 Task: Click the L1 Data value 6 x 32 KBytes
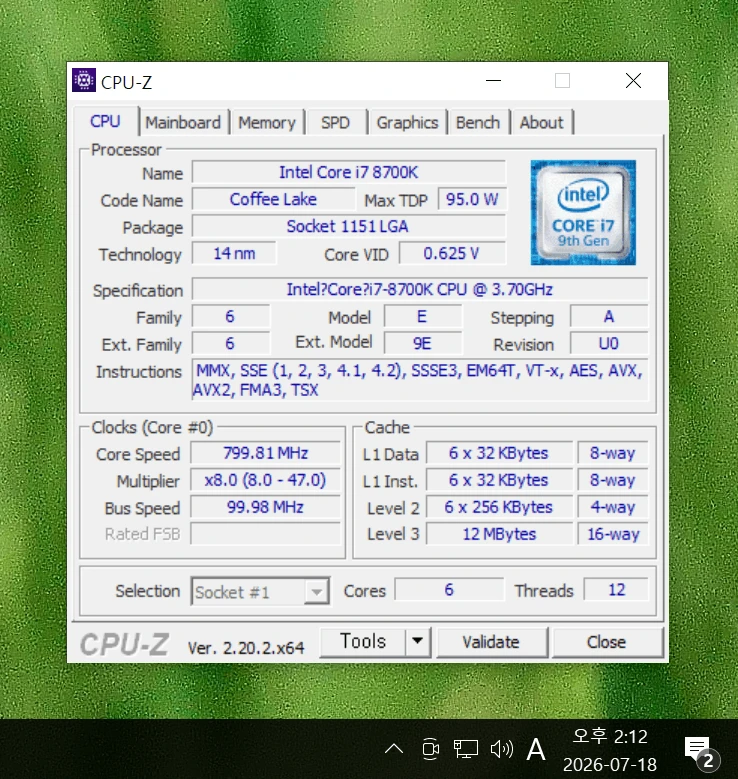pos(499,453)
